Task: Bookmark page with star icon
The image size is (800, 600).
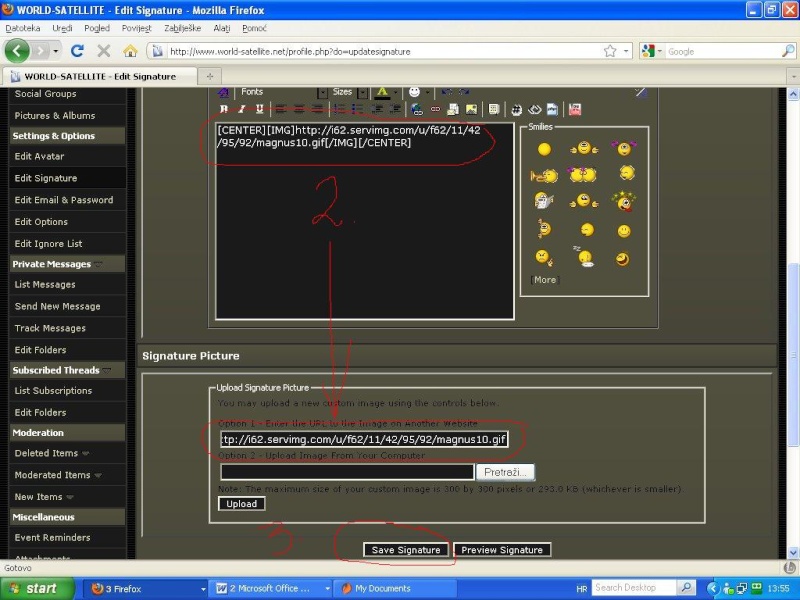Action: [x=610, y=51]
